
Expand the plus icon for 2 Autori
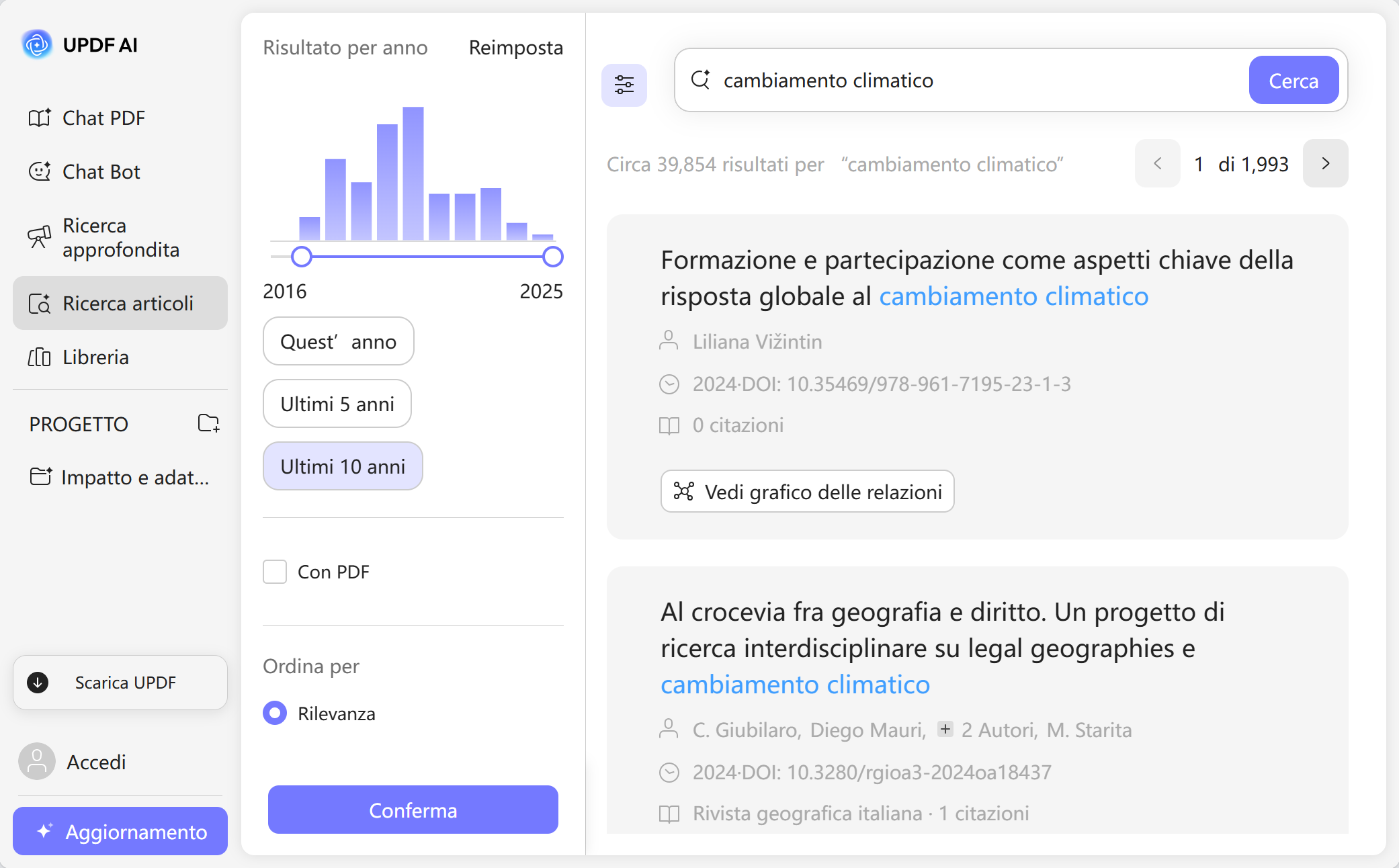coord(945,730)
